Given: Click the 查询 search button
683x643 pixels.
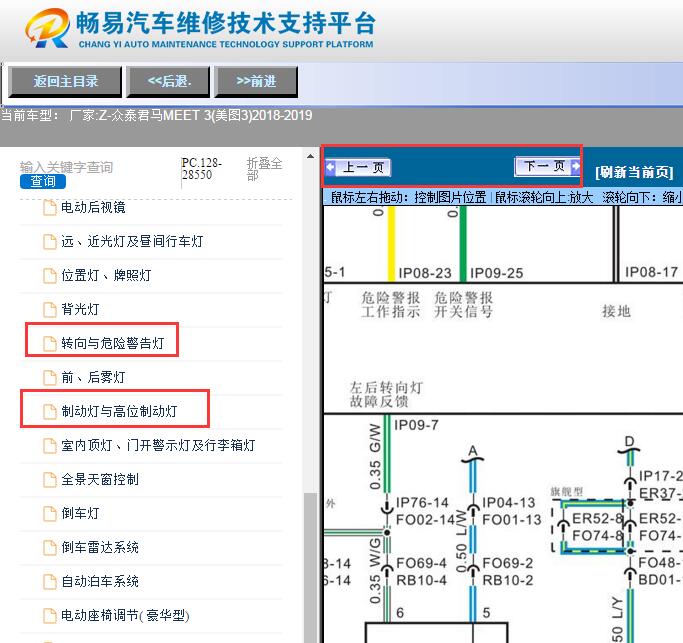Looking at the screenshot, I should point(43,181).
